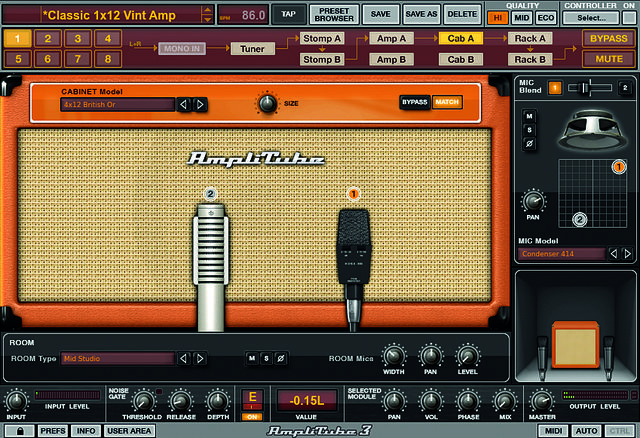This screenshot has width=640, height=438.
Task: Switch to the Amp A module
Action: coord(391,38)
